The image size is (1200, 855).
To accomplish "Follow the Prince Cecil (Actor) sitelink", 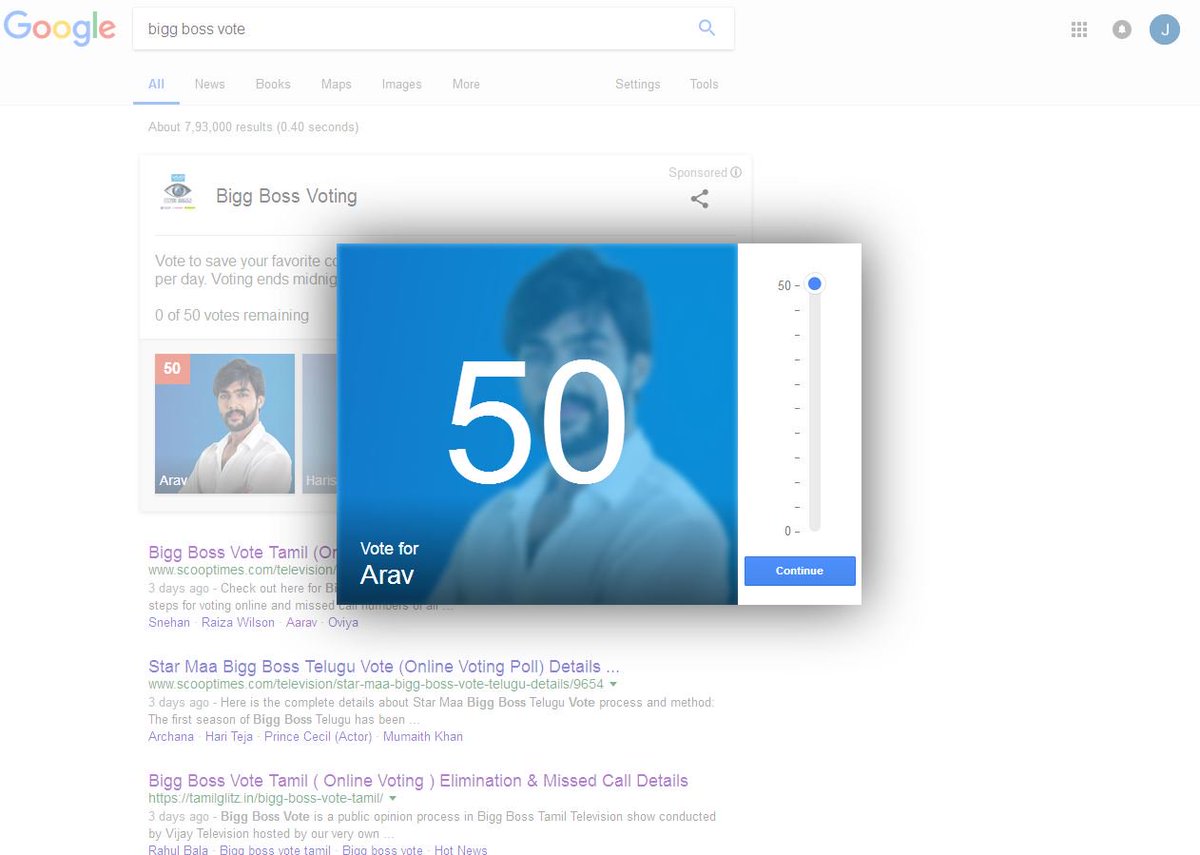I will click(x=318, y=736).
